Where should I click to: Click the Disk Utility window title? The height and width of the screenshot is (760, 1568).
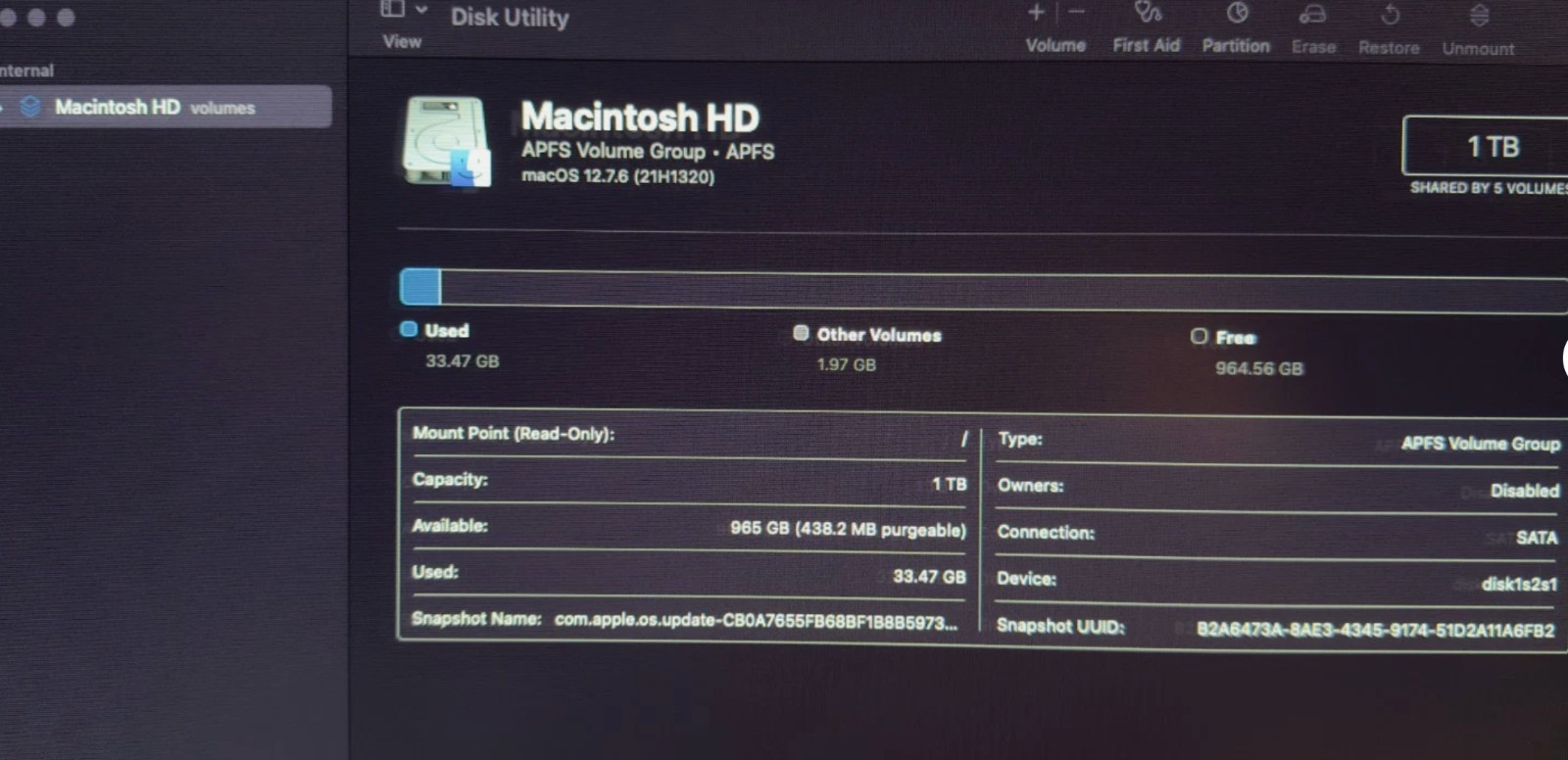510,17
